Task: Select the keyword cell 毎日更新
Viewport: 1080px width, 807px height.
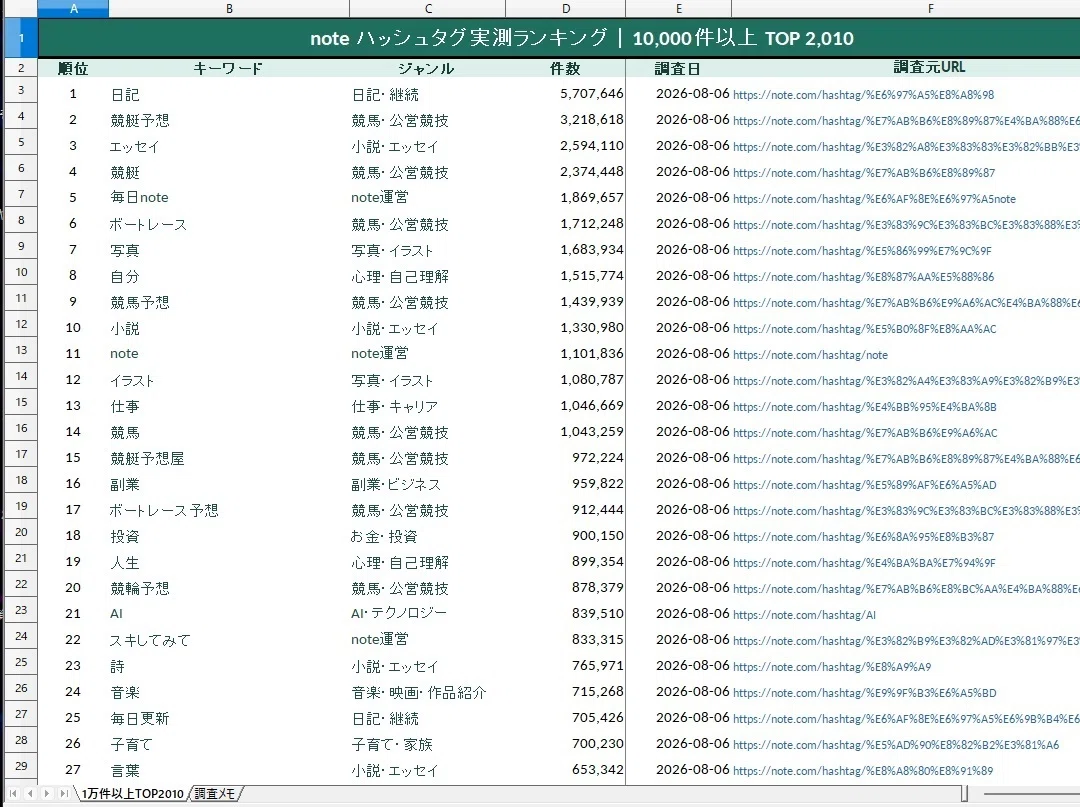Action: (140, 718)
